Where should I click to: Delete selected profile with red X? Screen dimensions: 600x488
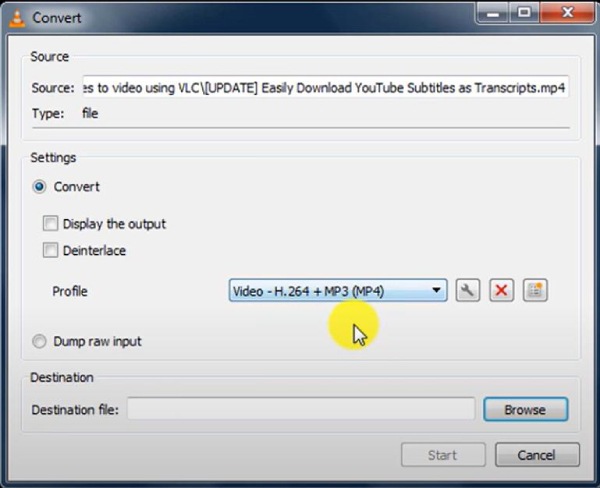(x=501, y=291)
